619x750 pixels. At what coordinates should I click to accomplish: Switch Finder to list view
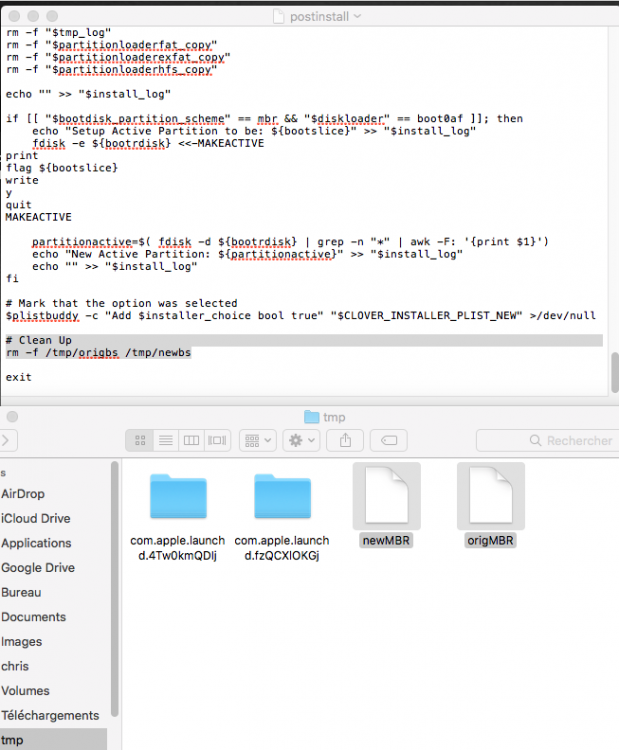click(166, 440)
